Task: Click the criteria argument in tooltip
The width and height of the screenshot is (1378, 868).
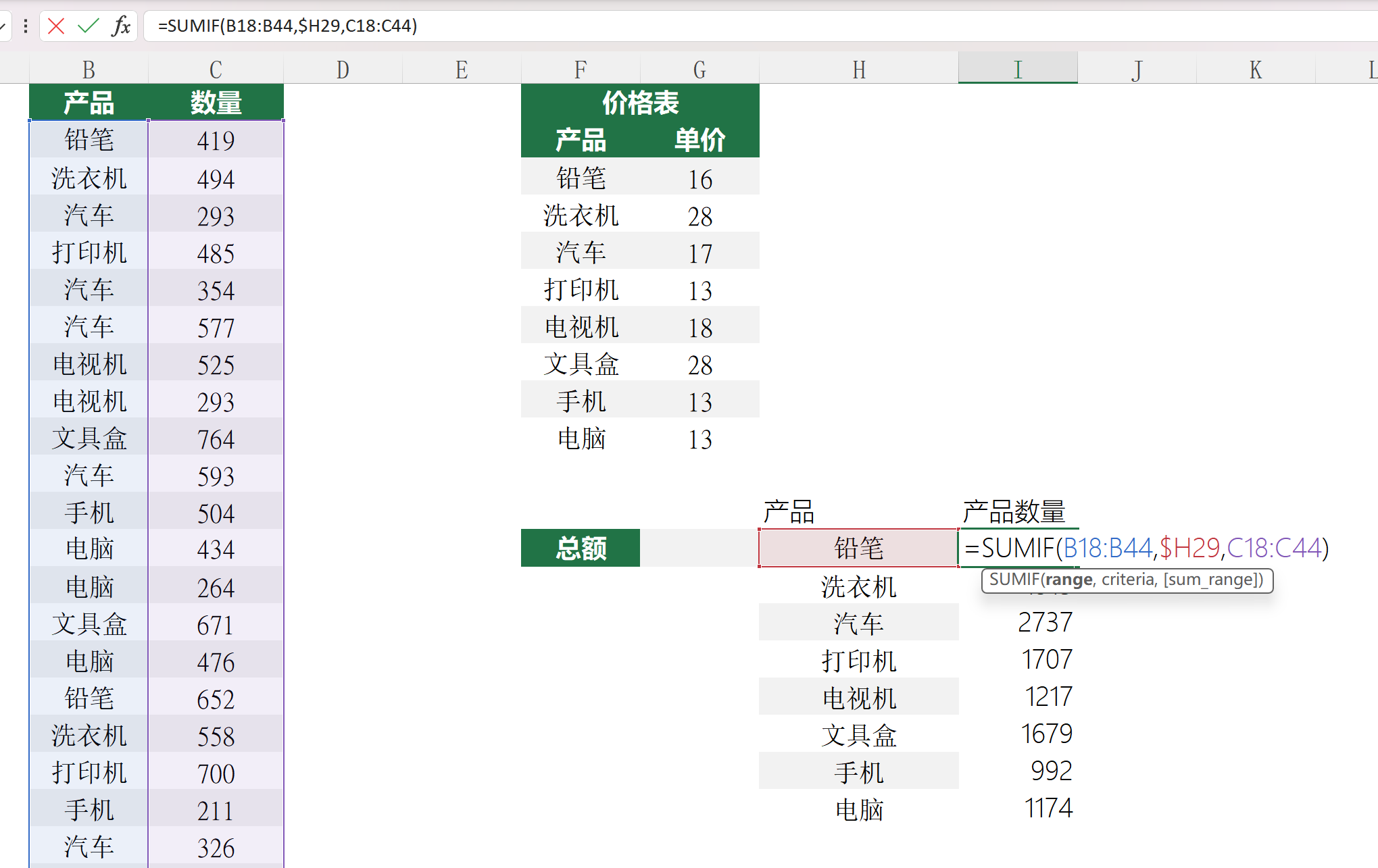Action: pyautogui.click(x=1129, y=580)
